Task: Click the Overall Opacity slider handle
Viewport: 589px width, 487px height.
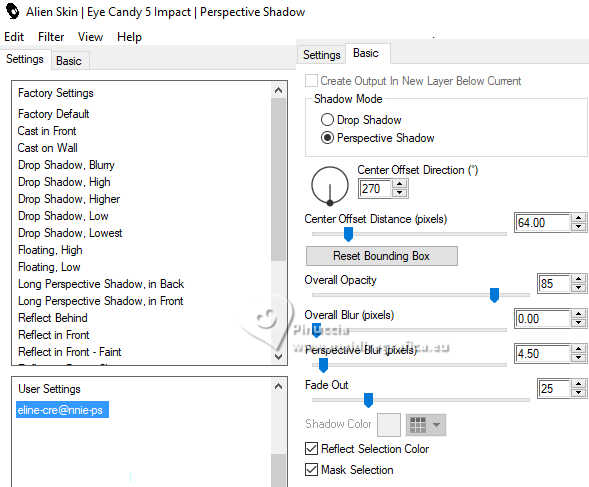Action: click(494, 295)
